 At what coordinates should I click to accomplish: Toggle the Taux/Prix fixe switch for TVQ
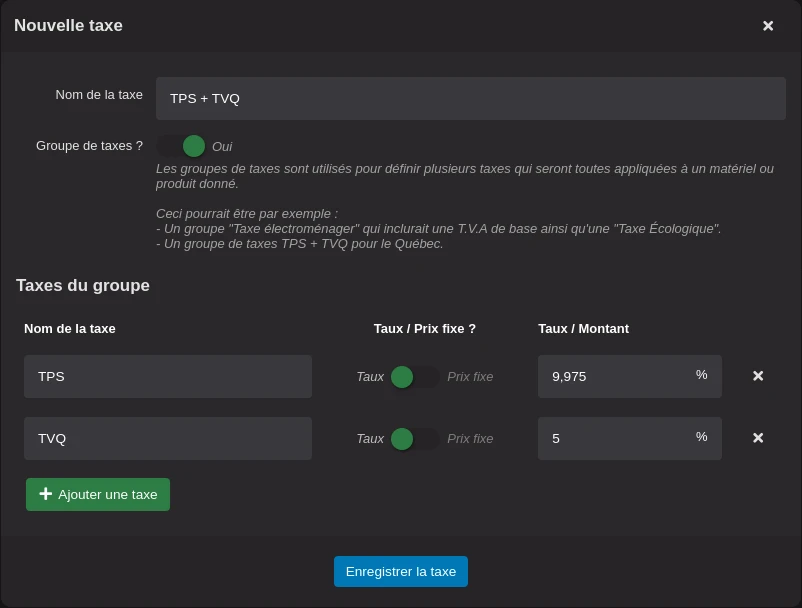(x=414, y=439)
